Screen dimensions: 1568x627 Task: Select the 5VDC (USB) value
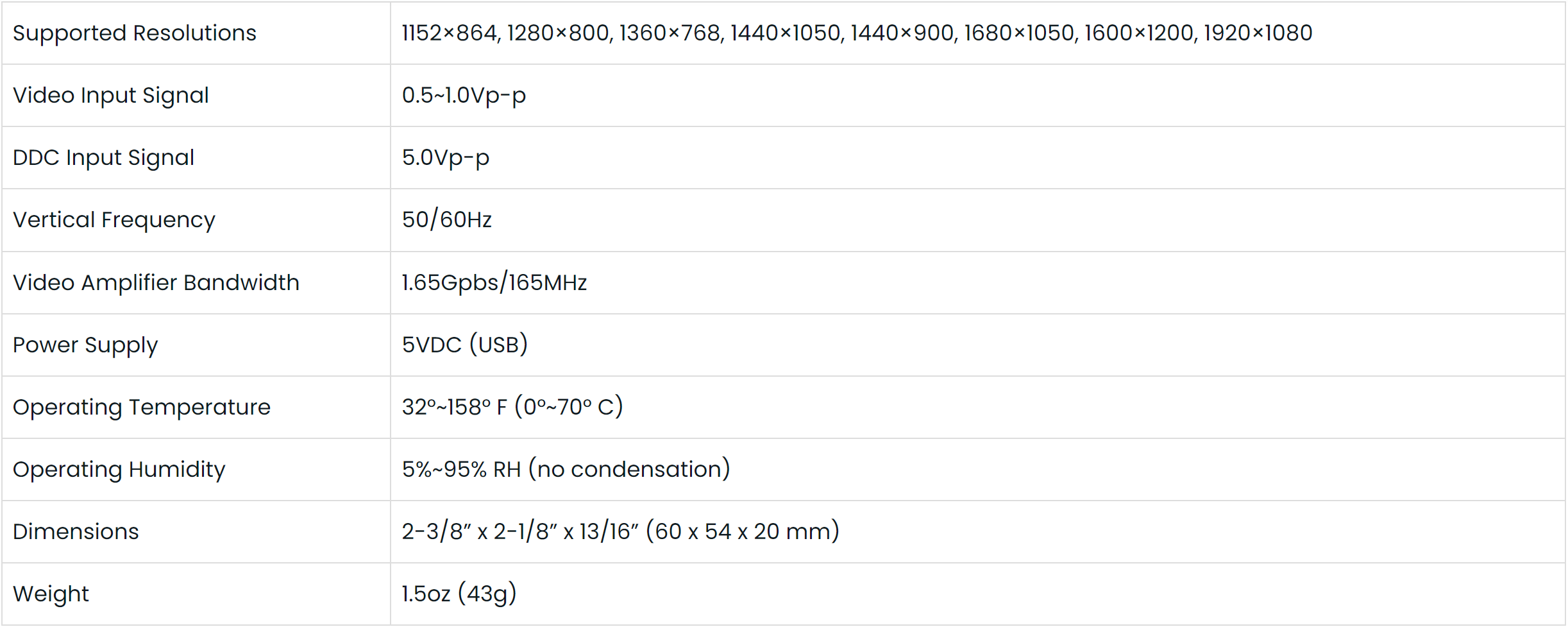click(465, 345)
